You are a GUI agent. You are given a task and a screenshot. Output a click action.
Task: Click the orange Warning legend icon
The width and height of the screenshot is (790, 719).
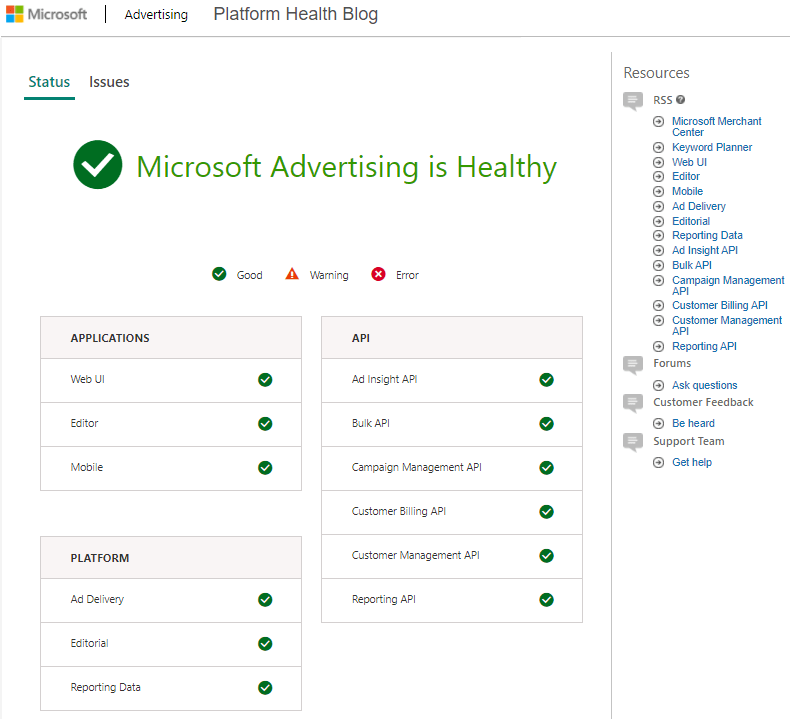pyautogui.click(x=292, y=274)
